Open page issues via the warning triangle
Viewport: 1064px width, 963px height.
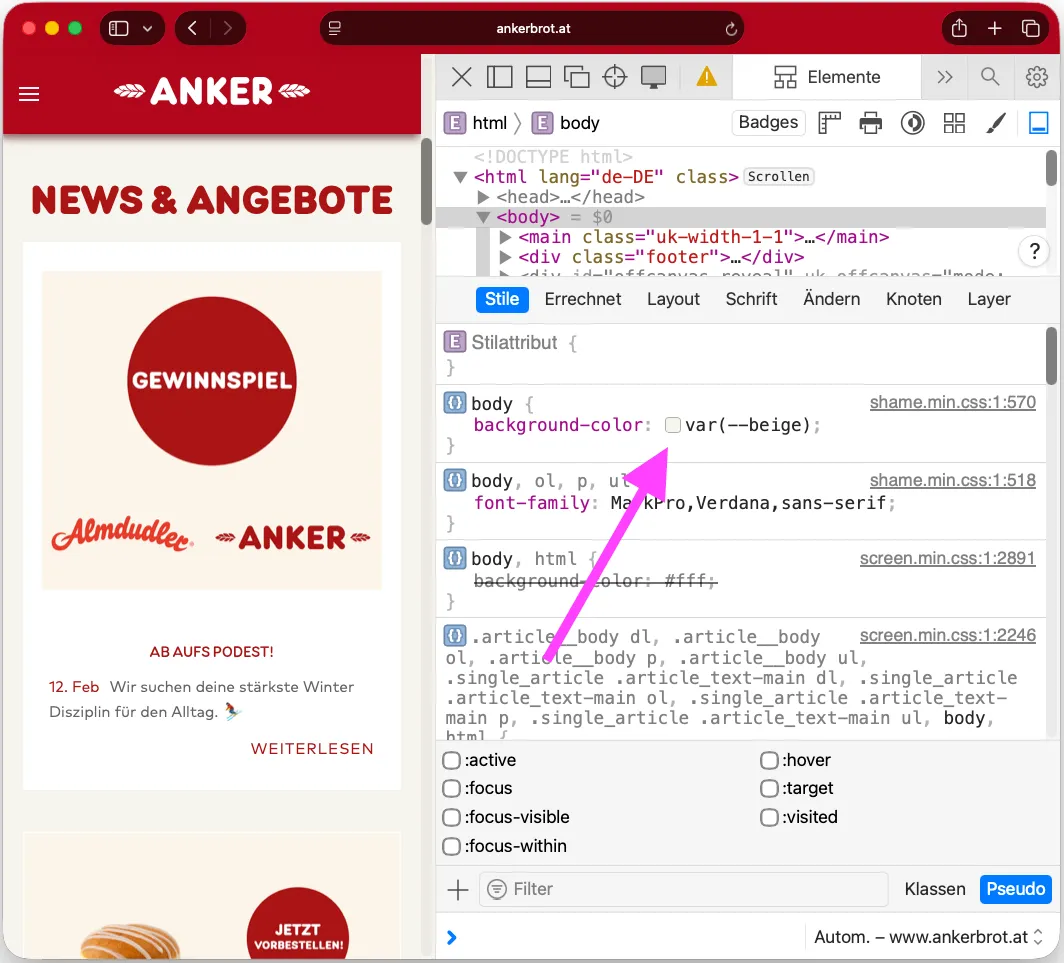(707, 77)
